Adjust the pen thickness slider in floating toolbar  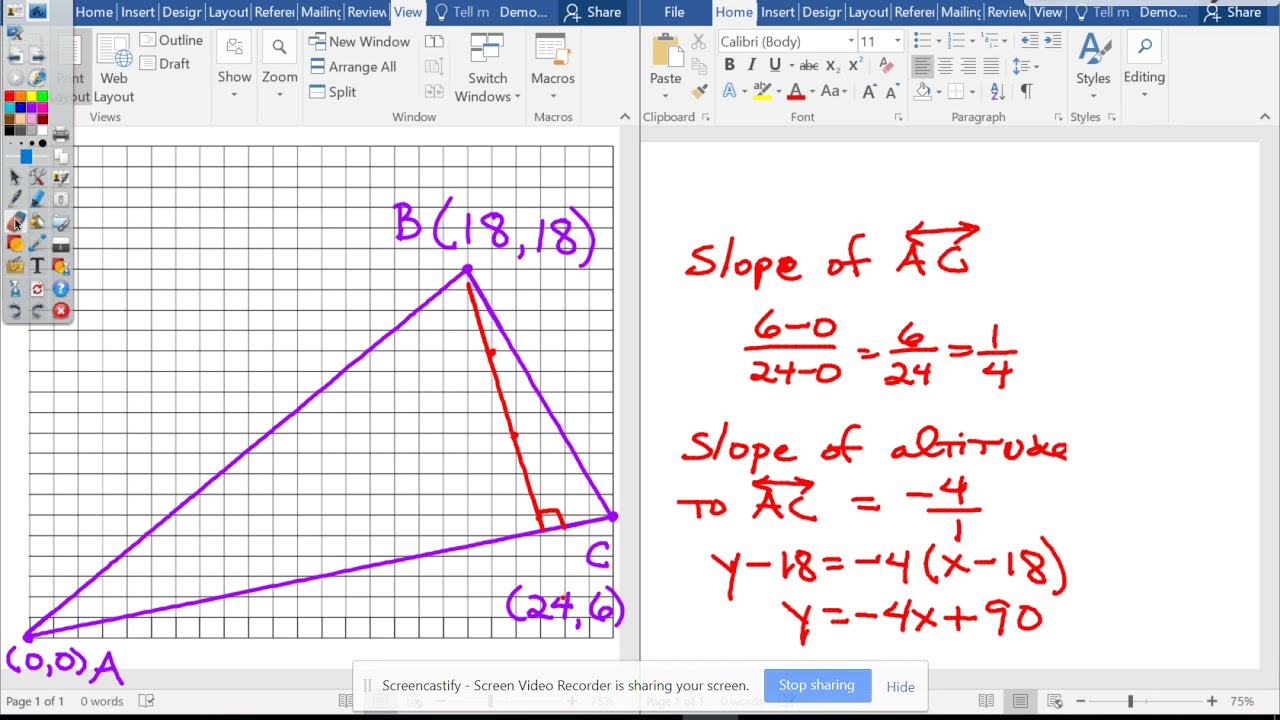coord(26,157)
